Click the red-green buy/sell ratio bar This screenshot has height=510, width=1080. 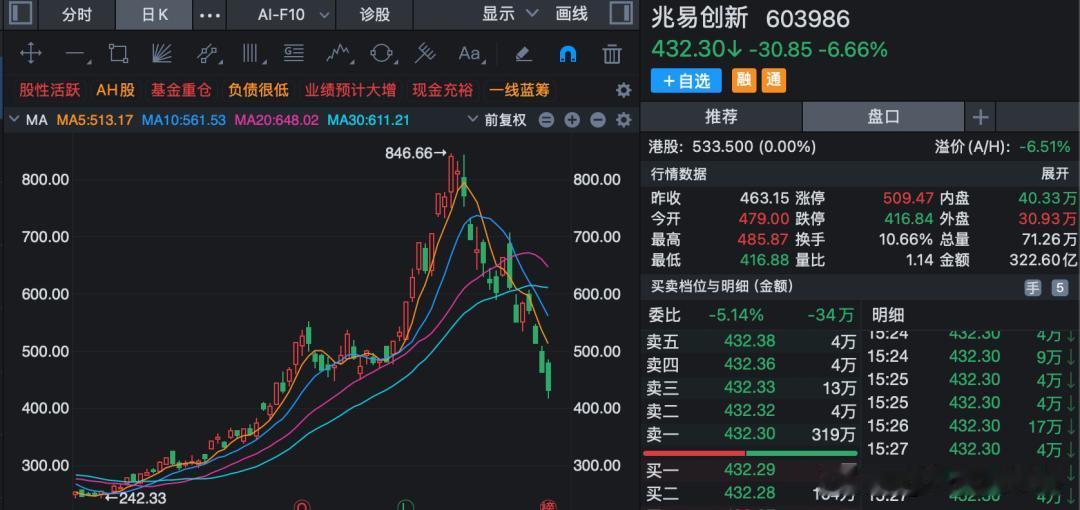pos(750,453)
